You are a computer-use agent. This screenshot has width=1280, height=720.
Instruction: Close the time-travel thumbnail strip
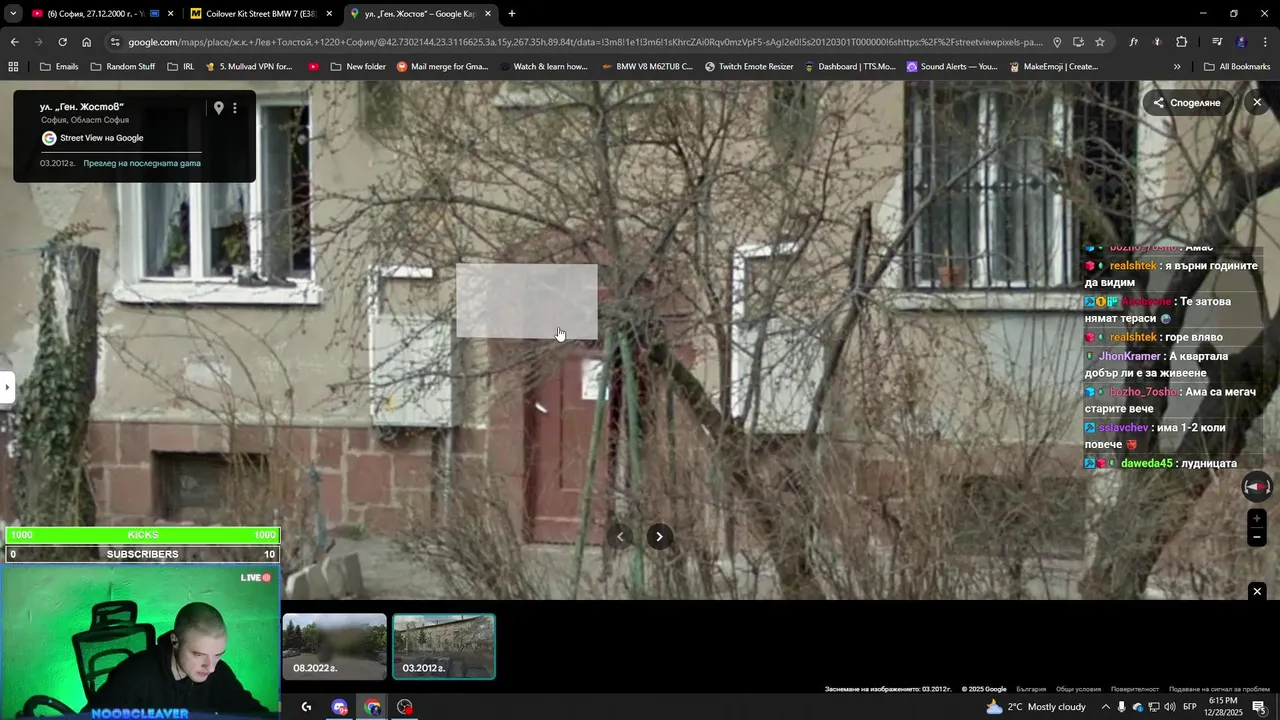tap(1257, 592)
